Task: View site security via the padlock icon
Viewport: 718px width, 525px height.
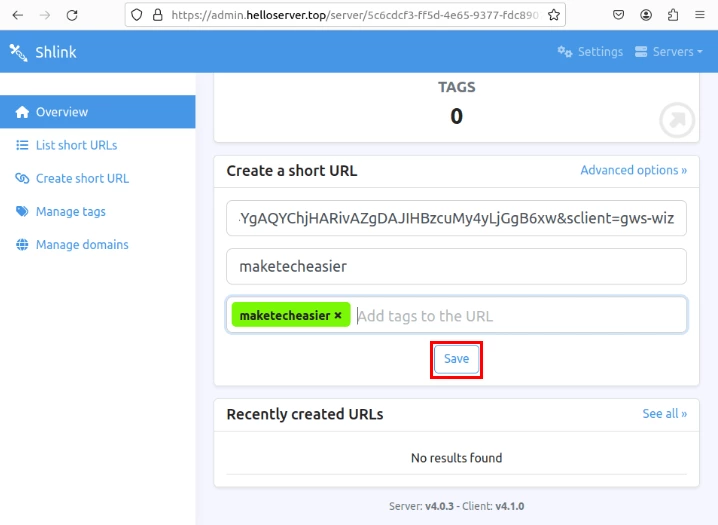Action: point(158,15)
